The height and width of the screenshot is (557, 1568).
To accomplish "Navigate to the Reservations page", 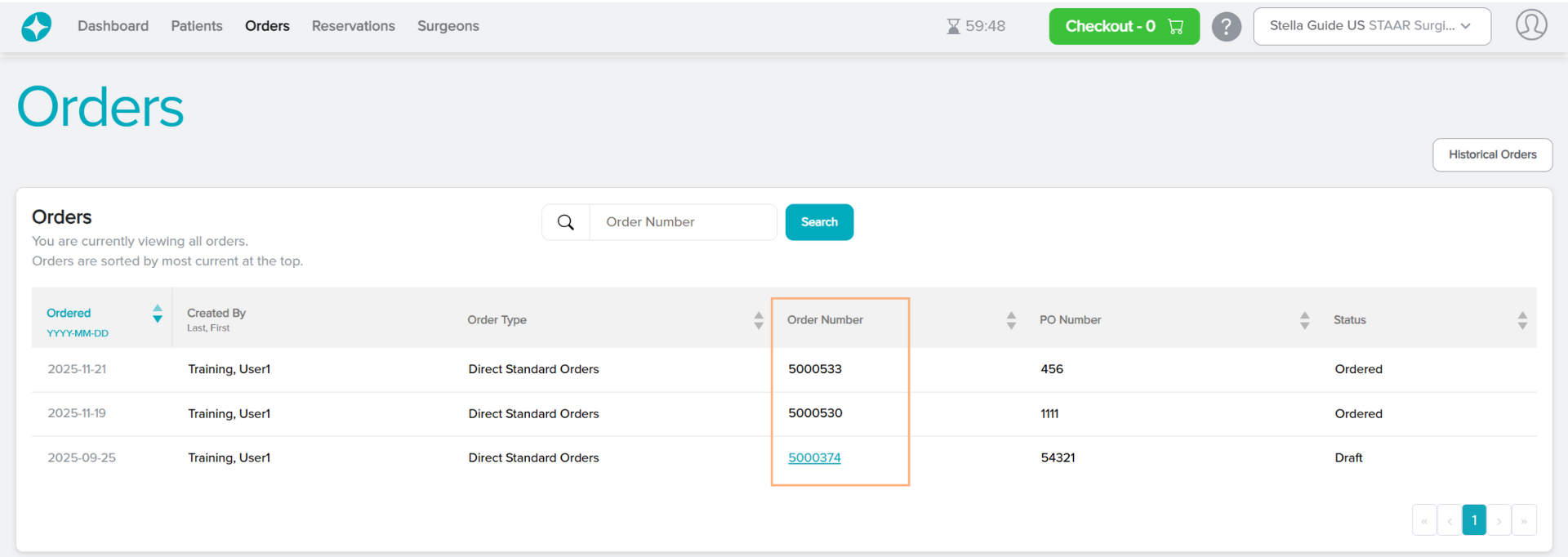I will [x=353, y=26].
